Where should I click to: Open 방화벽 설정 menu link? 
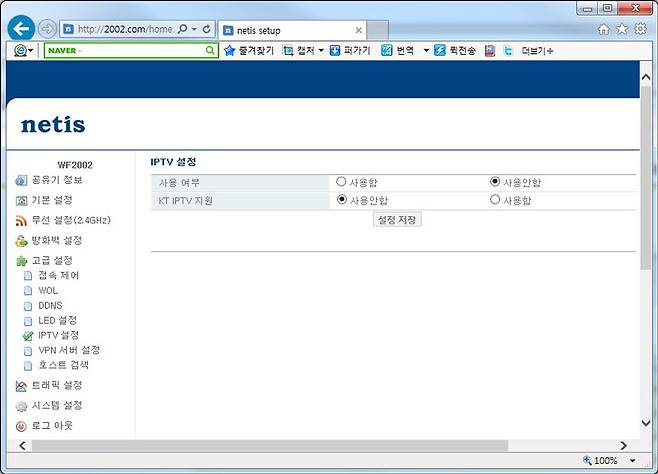(x=57, y=240)
